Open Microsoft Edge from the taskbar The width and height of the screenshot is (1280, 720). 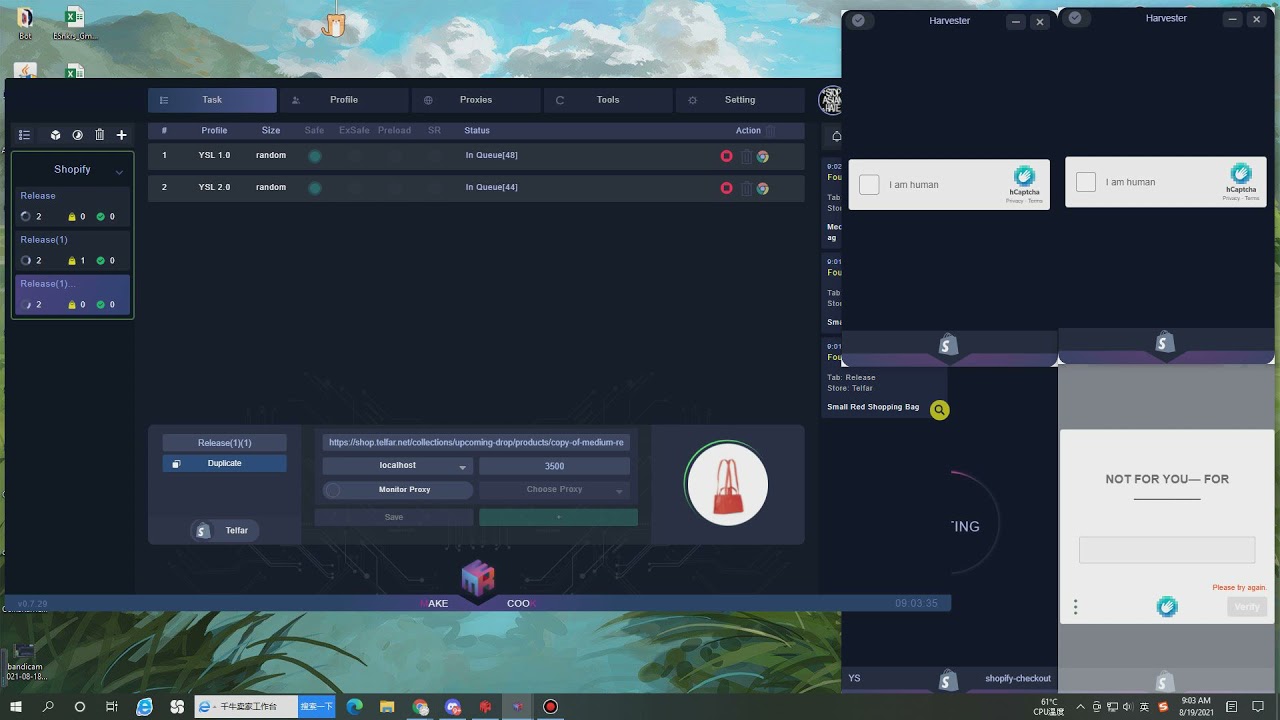pyautogui.click(x=354, y=707)
